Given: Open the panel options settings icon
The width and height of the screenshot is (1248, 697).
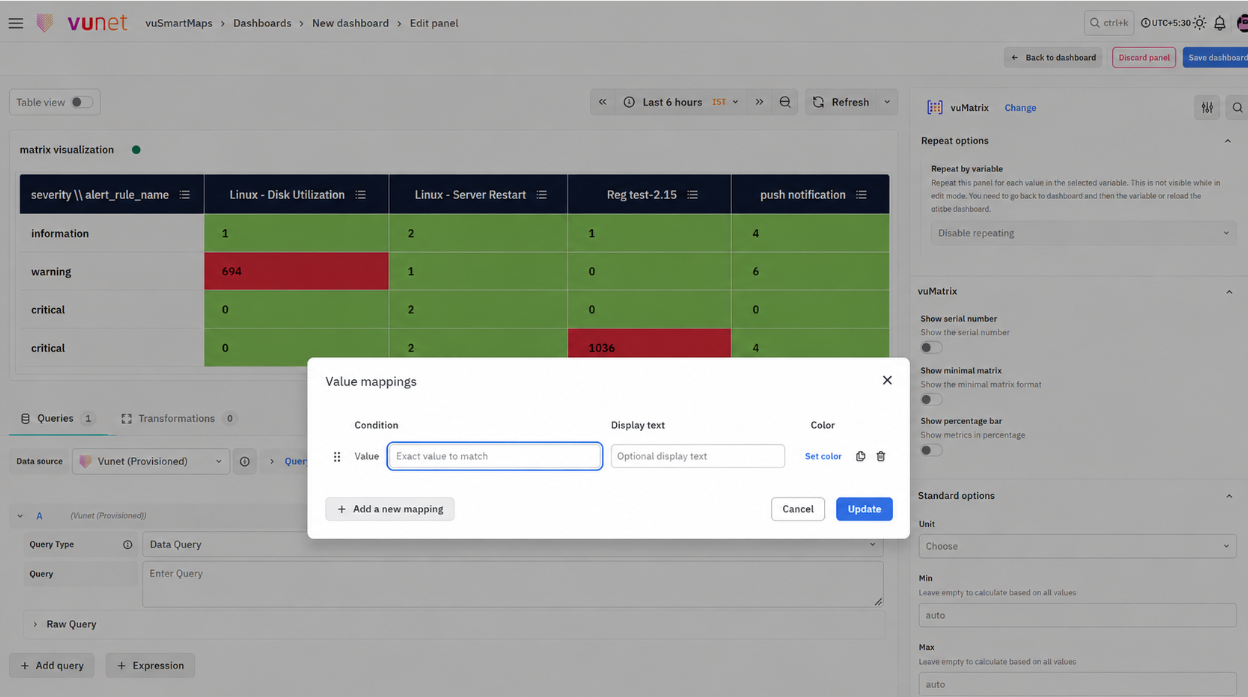Looking at the screenshot, I should (1207, 108).
